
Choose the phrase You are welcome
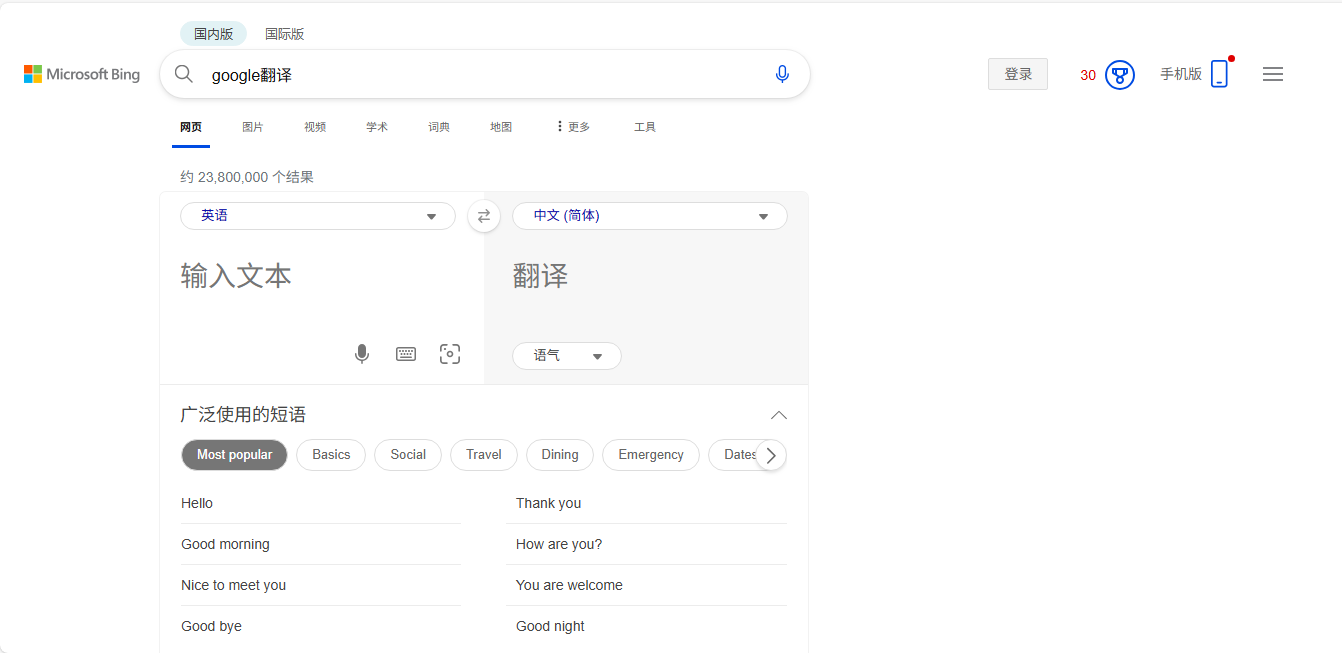[569, 585]
